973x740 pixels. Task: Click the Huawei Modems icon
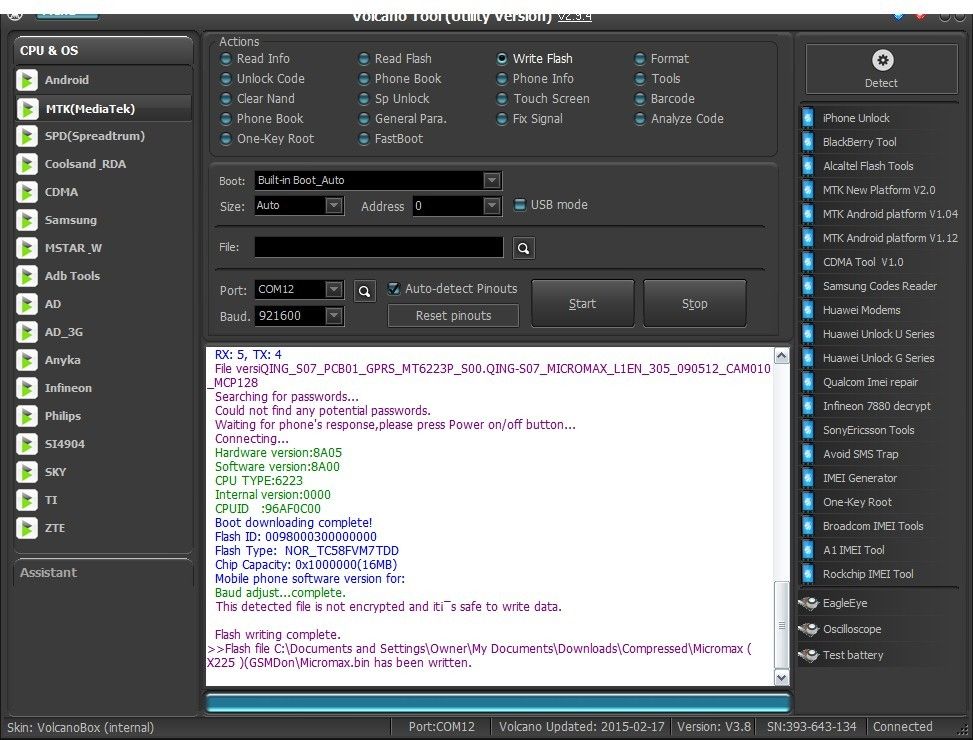808,310
